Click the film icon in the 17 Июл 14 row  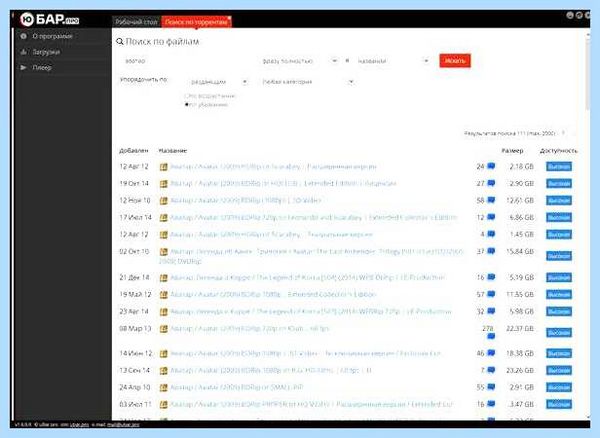(x=163, y=218)
